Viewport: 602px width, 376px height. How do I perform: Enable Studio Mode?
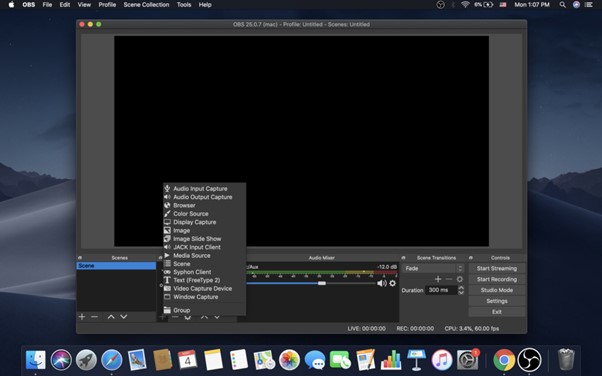(497, 290)
